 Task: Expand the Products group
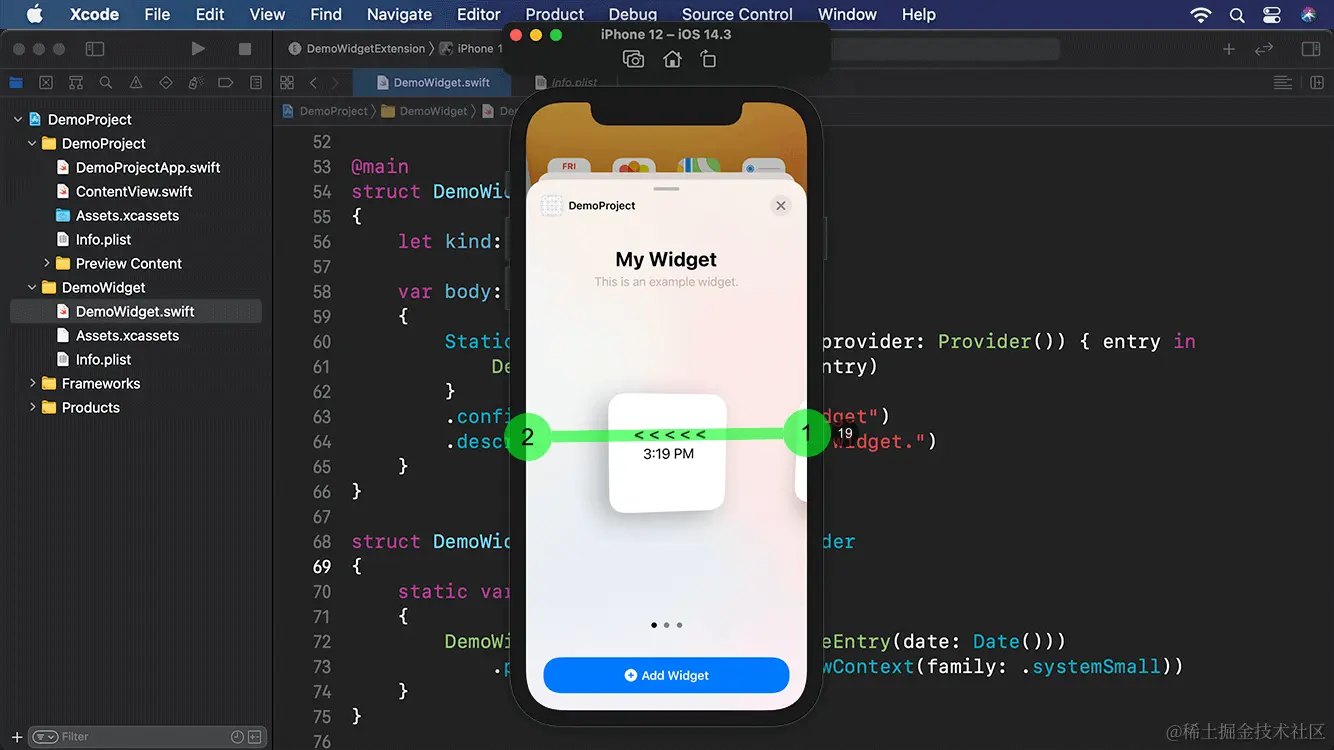[x=32, y=407]
